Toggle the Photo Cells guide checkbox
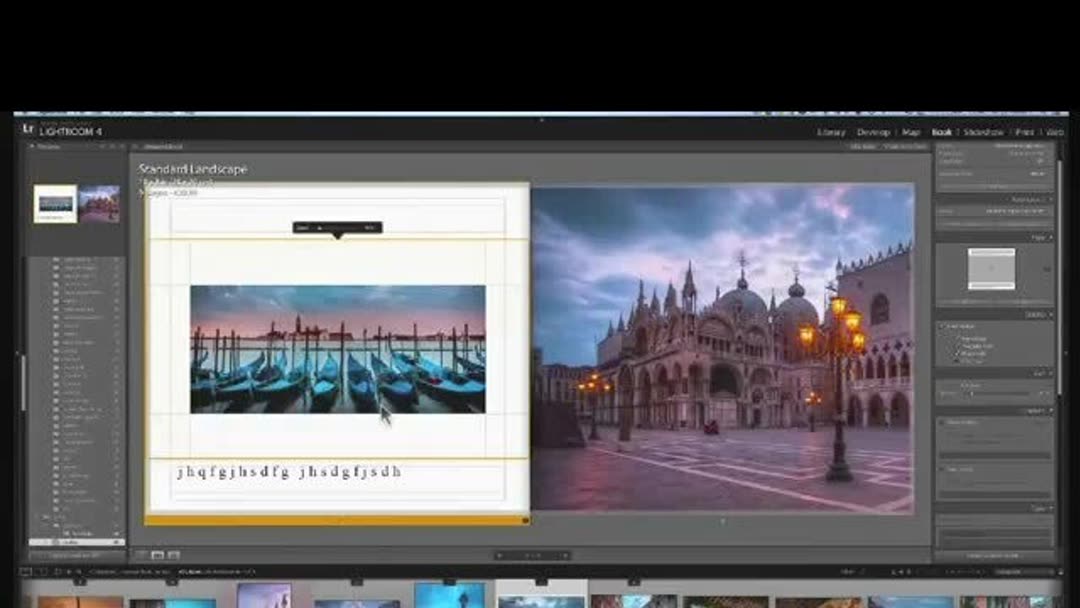This screenshot has width=1080, height=608. (x=956, y=354)
